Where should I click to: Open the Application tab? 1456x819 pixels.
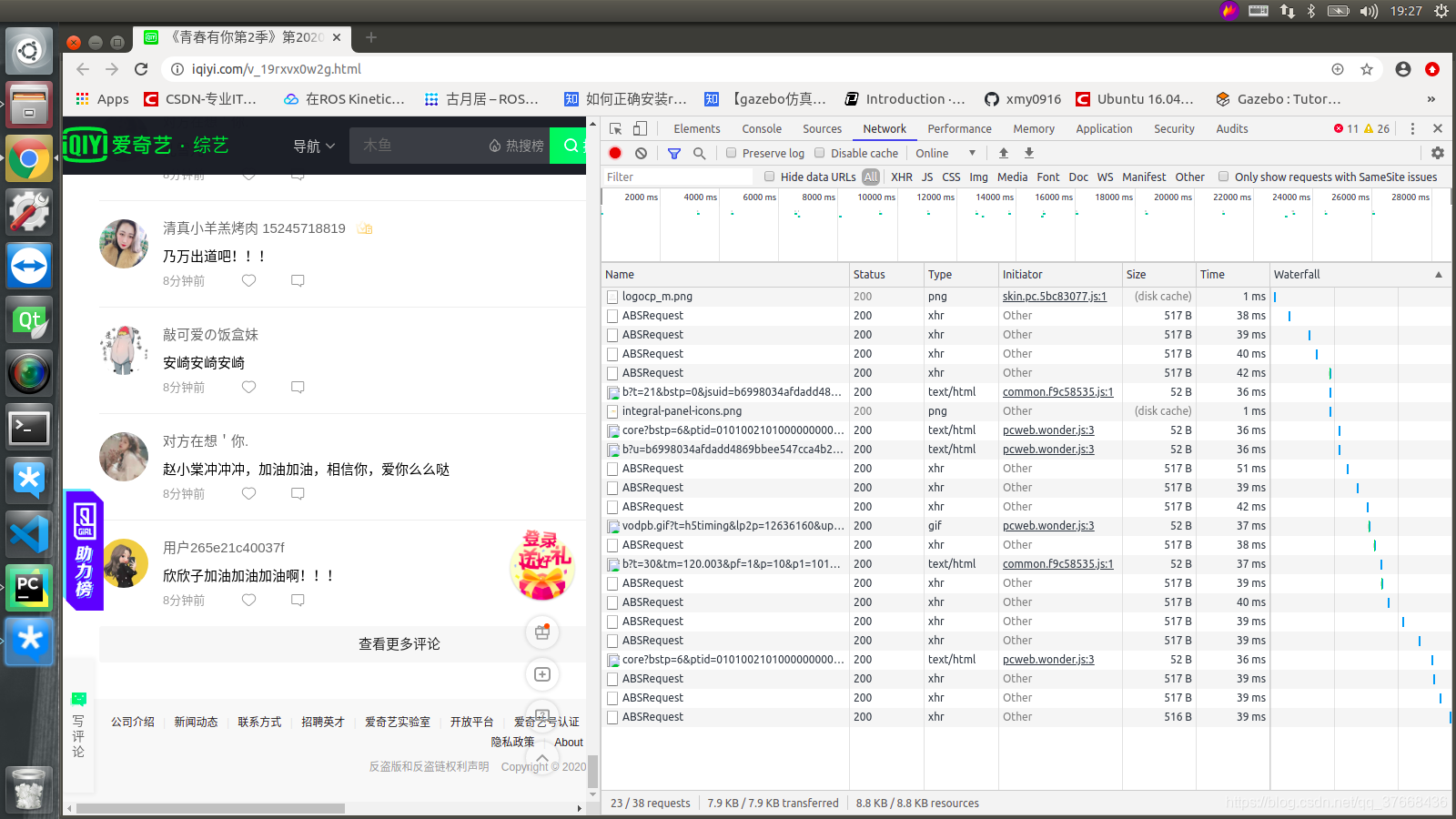1104,128
